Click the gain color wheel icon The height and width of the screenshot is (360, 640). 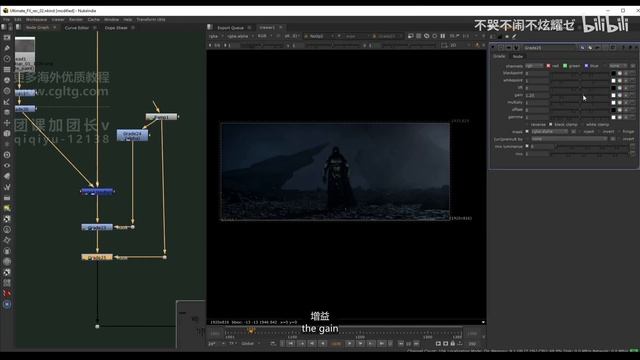click(620, 95)
